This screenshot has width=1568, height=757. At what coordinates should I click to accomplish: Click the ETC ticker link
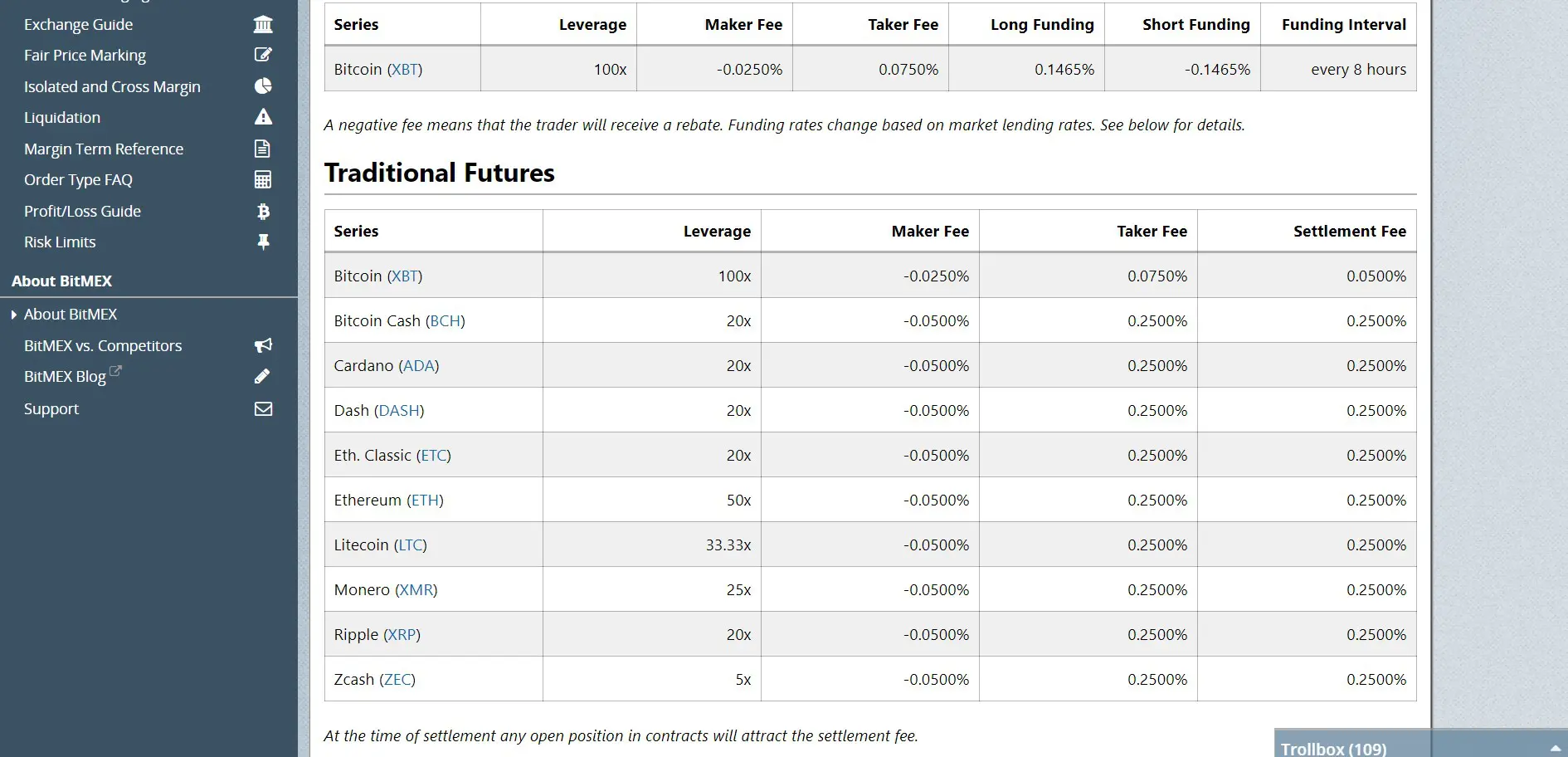point(434,455)
